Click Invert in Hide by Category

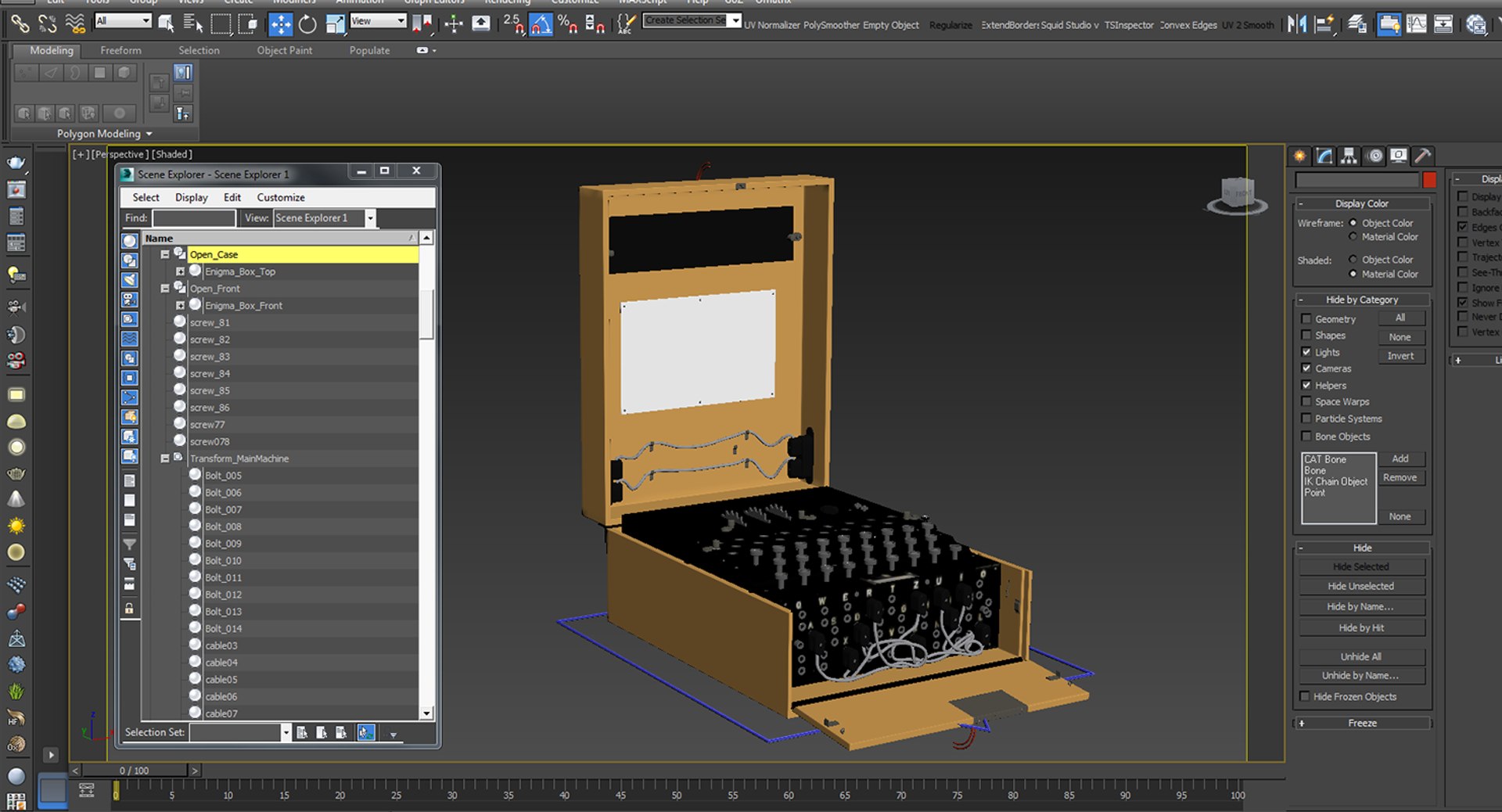tap(1400, 356)
